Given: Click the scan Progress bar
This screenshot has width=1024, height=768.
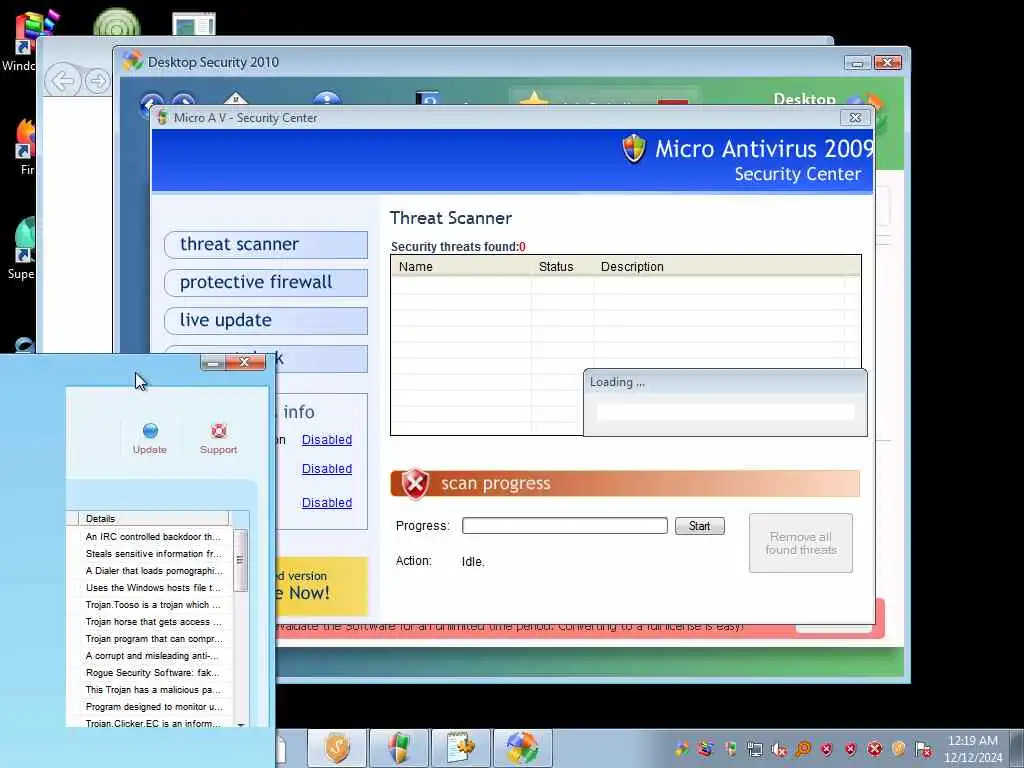Looking at the screenshot, I should pos(565,526).
